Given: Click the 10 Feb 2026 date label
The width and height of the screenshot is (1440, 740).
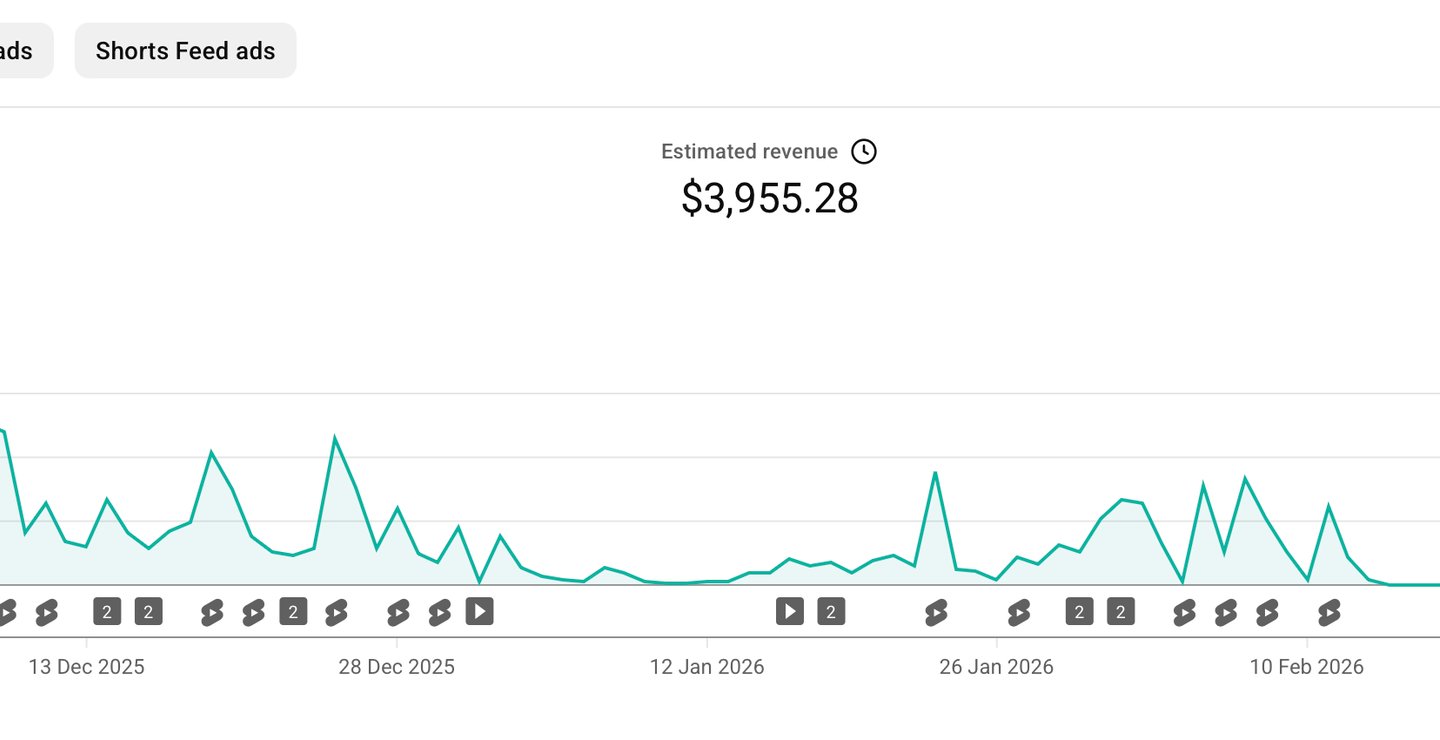Looking at the screenshot, I should point(1306,667).
